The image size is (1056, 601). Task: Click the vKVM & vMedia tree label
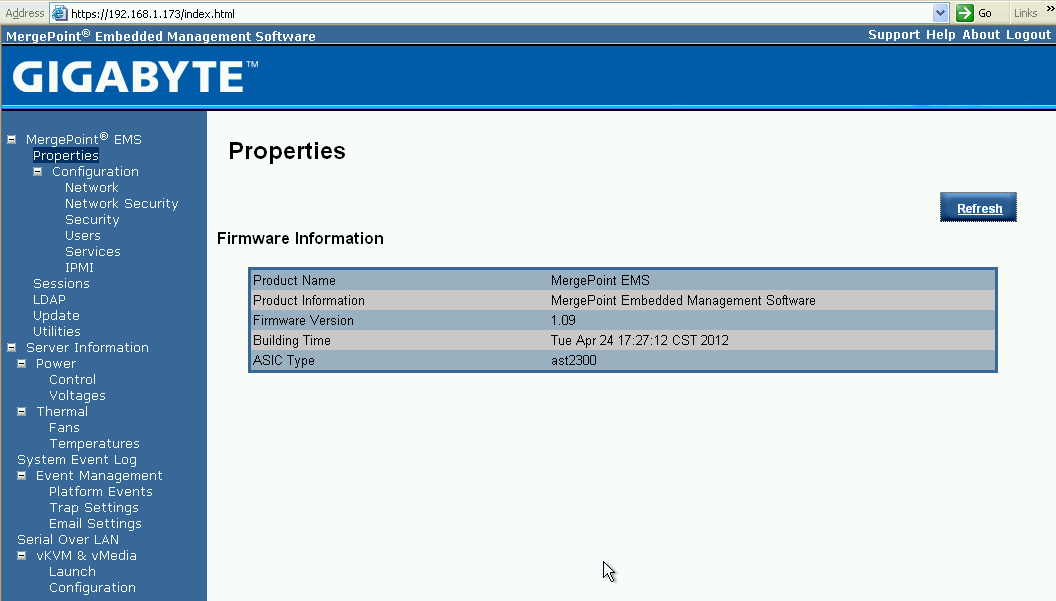[x=86, y=556]
